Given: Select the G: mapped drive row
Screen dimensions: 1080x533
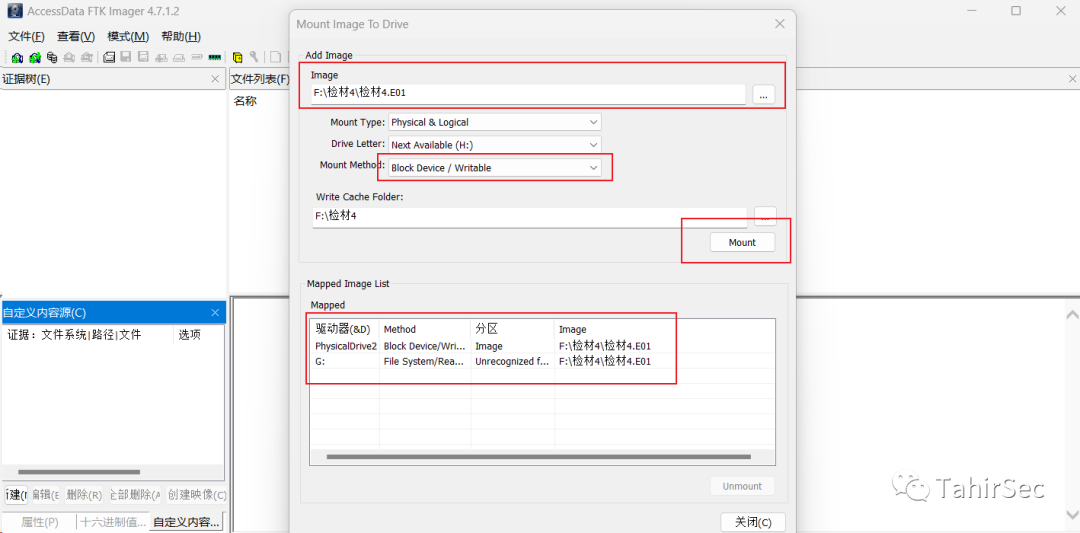Looking at the screenshot, I should (x=542, y=361).
